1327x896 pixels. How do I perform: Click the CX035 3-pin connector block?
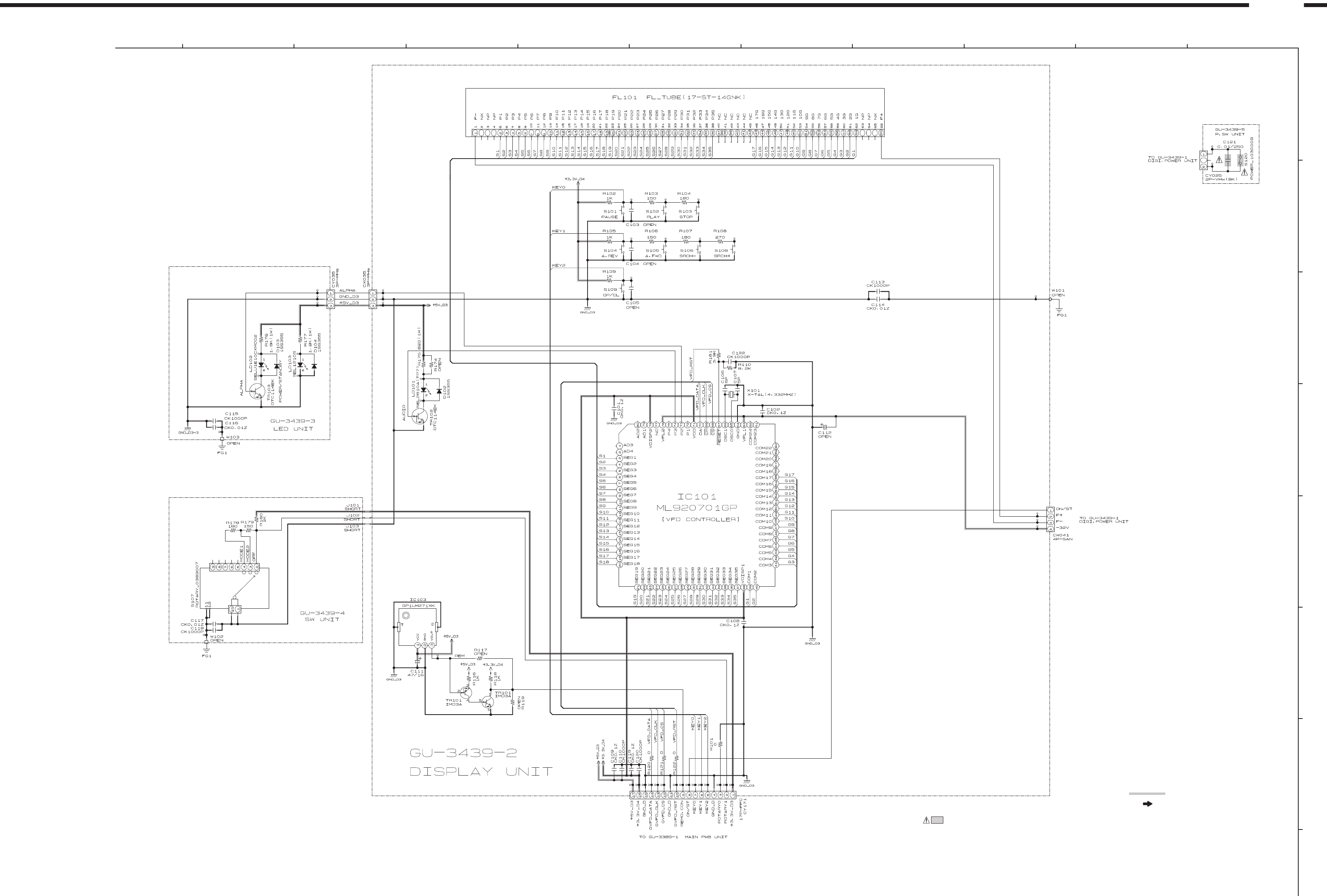pyautogui.click(x=373, y=299)
